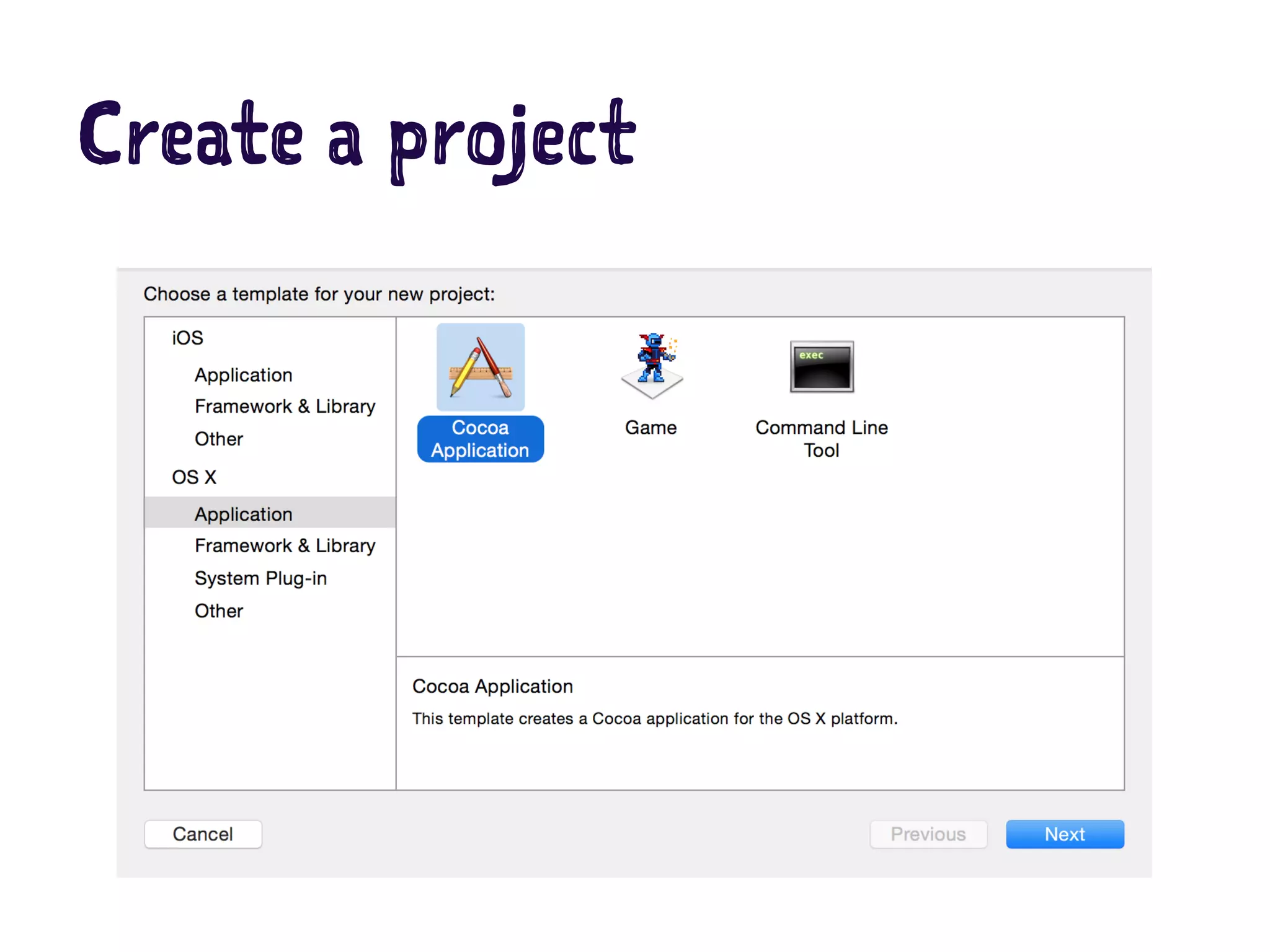Select Application under iOS
Image resolution: width=1270 pixels, height=952 pixels.
[243, 375]
